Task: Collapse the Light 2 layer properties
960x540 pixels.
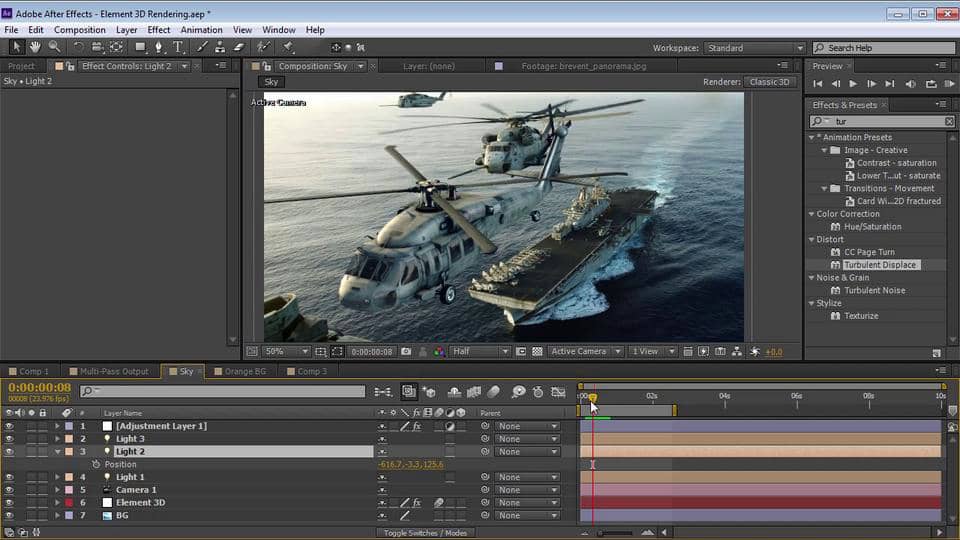Action: 58,452
